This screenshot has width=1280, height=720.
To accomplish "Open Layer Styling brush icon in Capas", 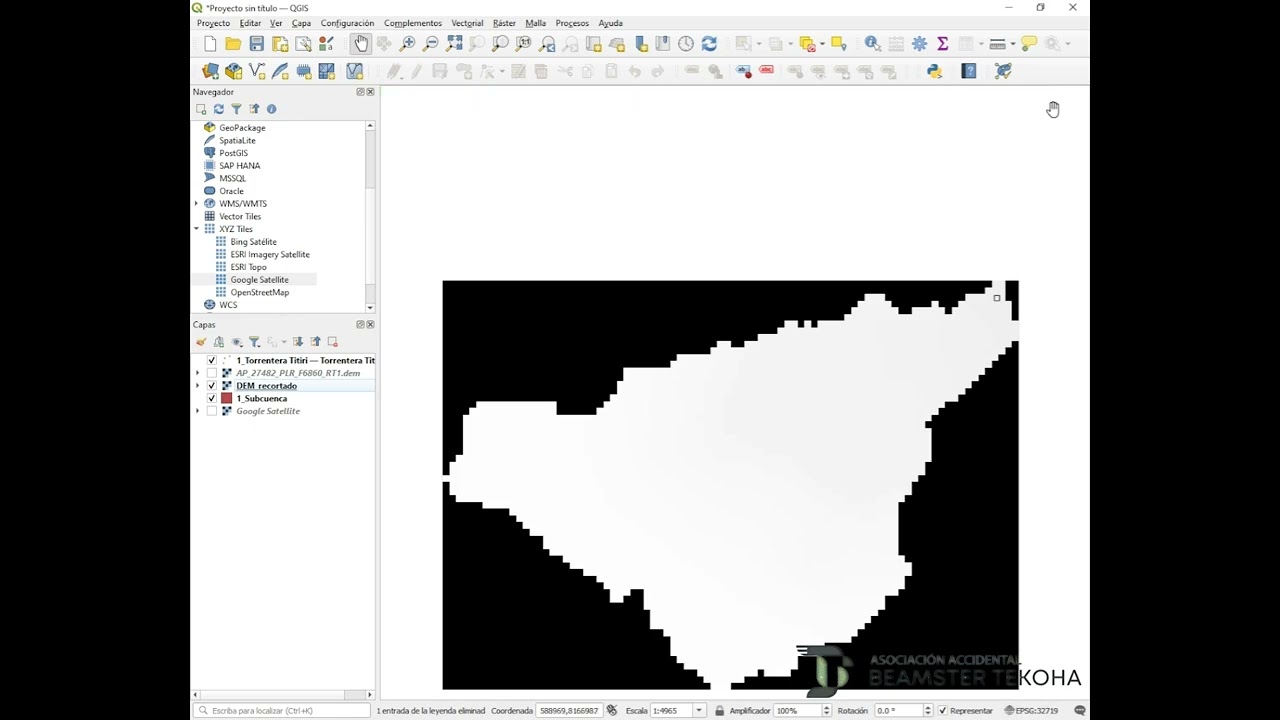I will (x=201, y=342).
